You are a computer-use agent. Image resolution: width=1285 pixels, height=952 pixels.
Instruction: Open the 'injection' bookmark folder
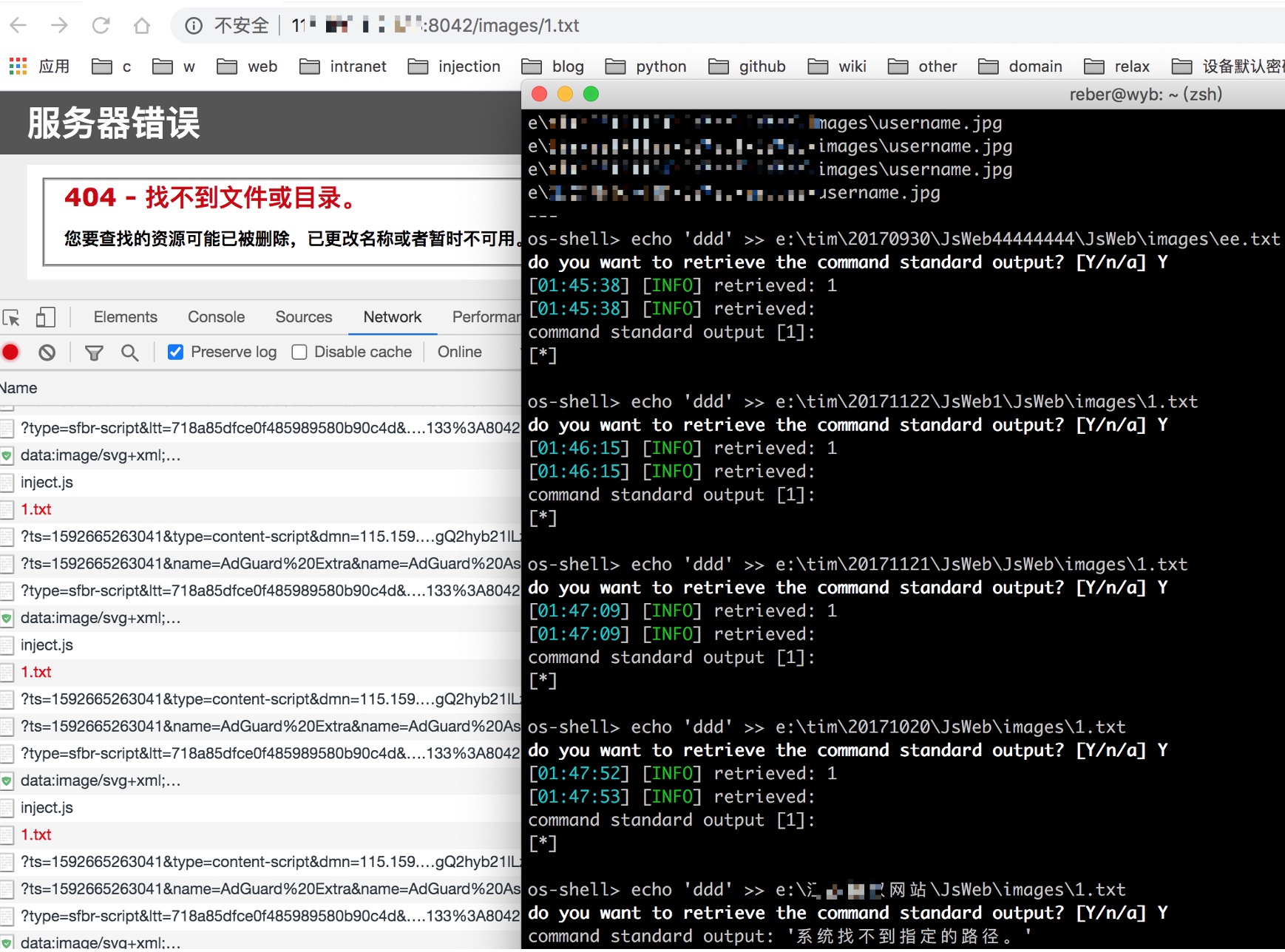pyautogui.click(x=455, y=67)
